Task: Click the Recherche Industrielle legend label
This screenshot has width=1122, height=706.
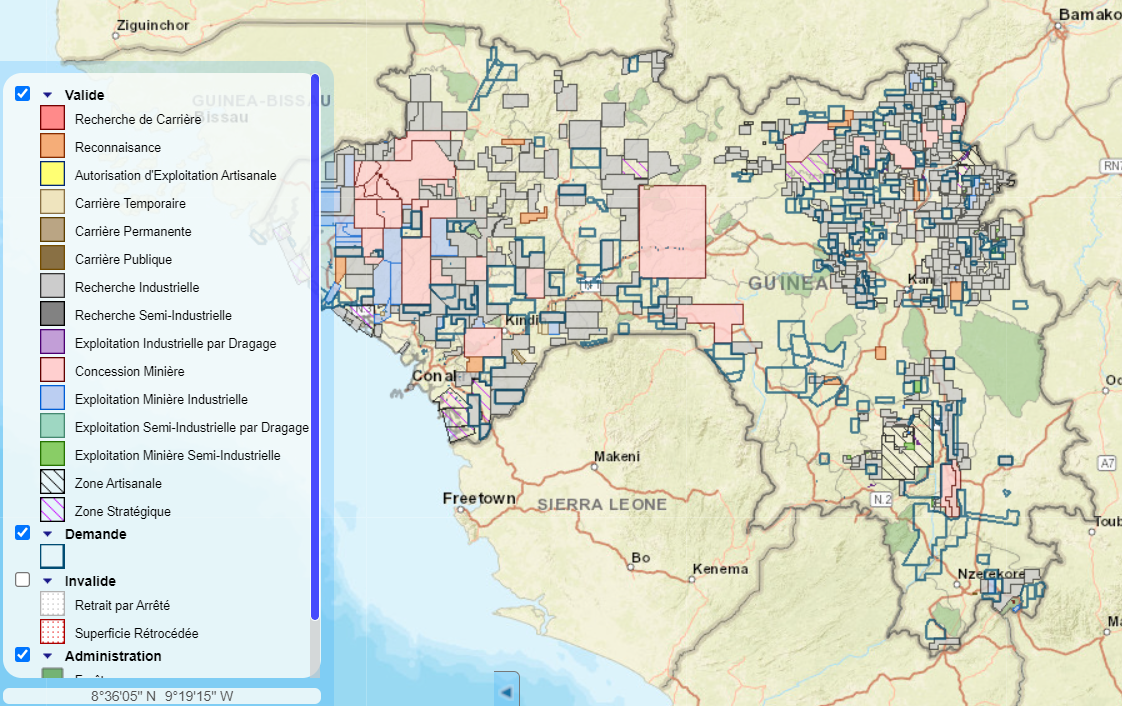Action: [x=137, y=288]
